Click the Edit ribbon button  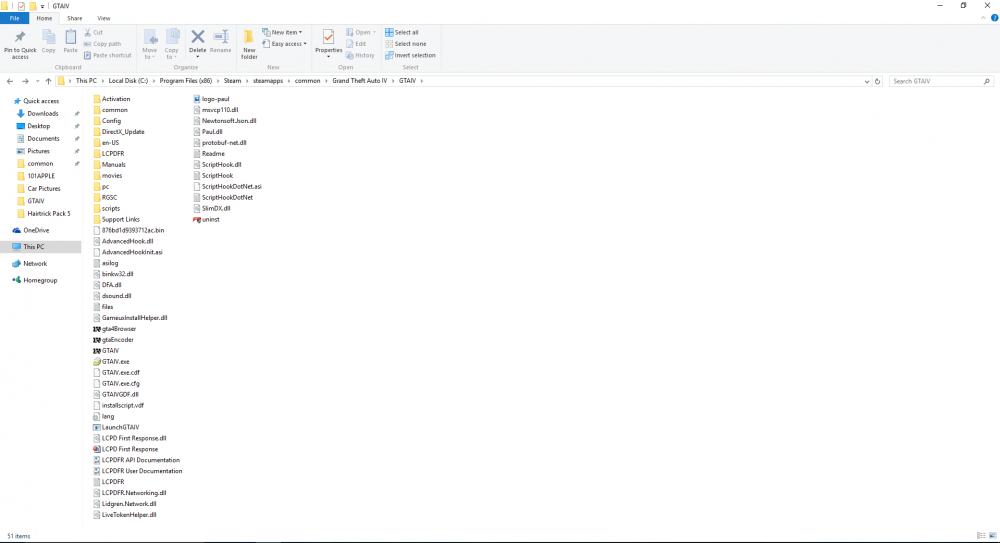point(356,44)
